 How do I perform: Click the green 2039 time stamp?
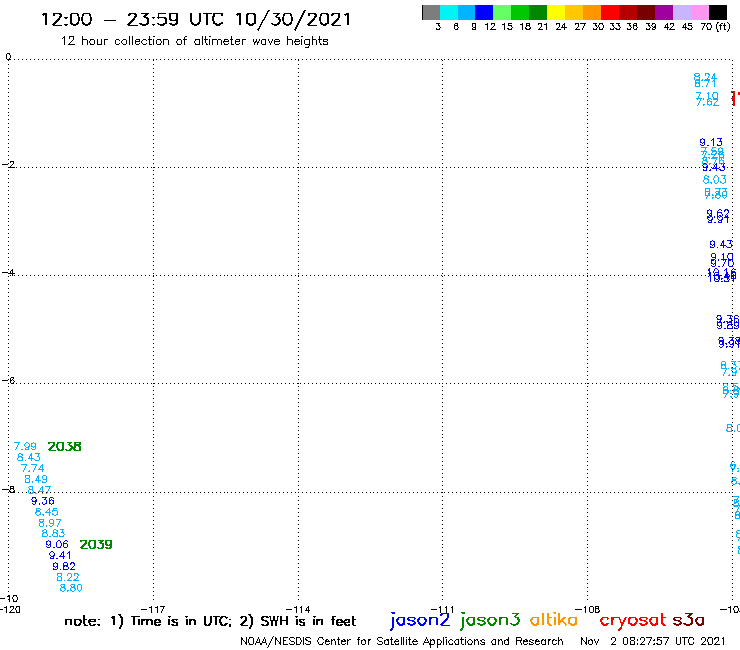point(96,544)
